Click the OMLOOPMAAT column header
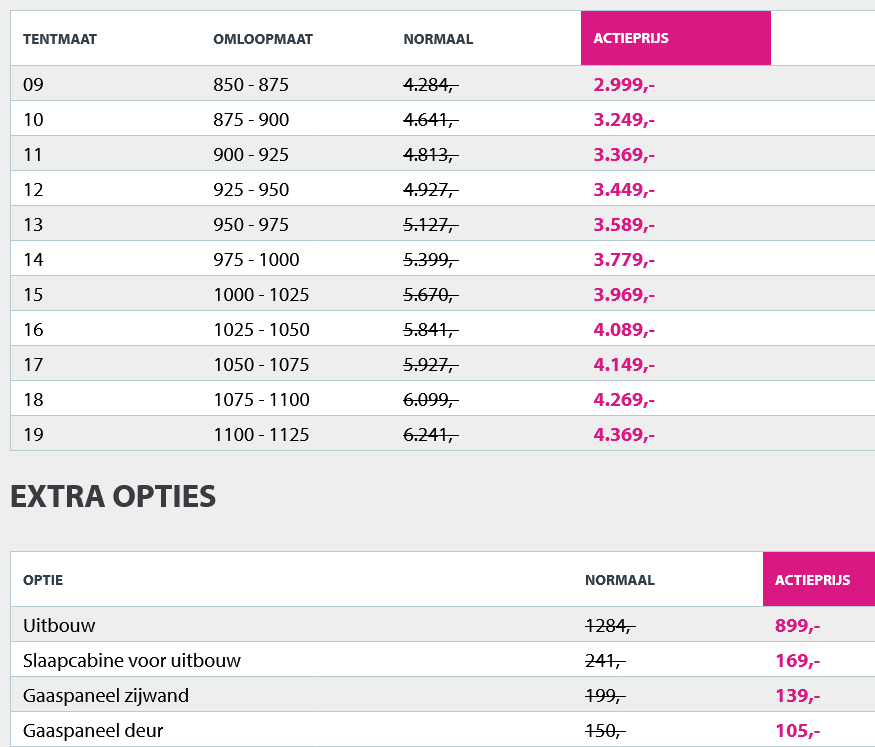 pyautogui.click(x=263, y=40)
